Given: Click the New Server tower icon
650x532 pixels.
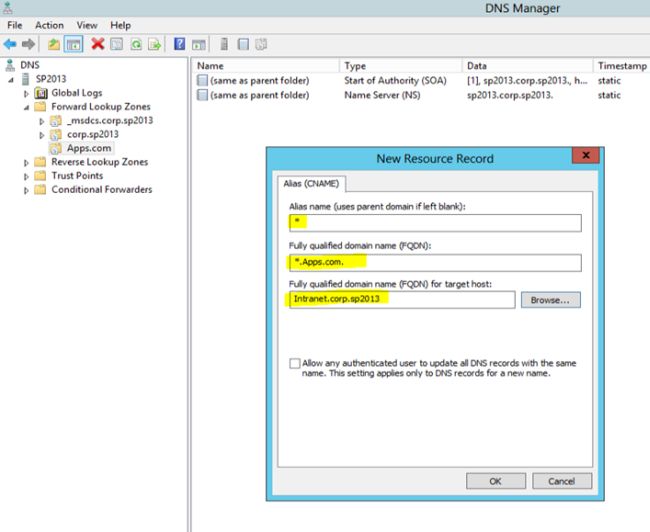Looking at the screenshot, I should (224, 44).
